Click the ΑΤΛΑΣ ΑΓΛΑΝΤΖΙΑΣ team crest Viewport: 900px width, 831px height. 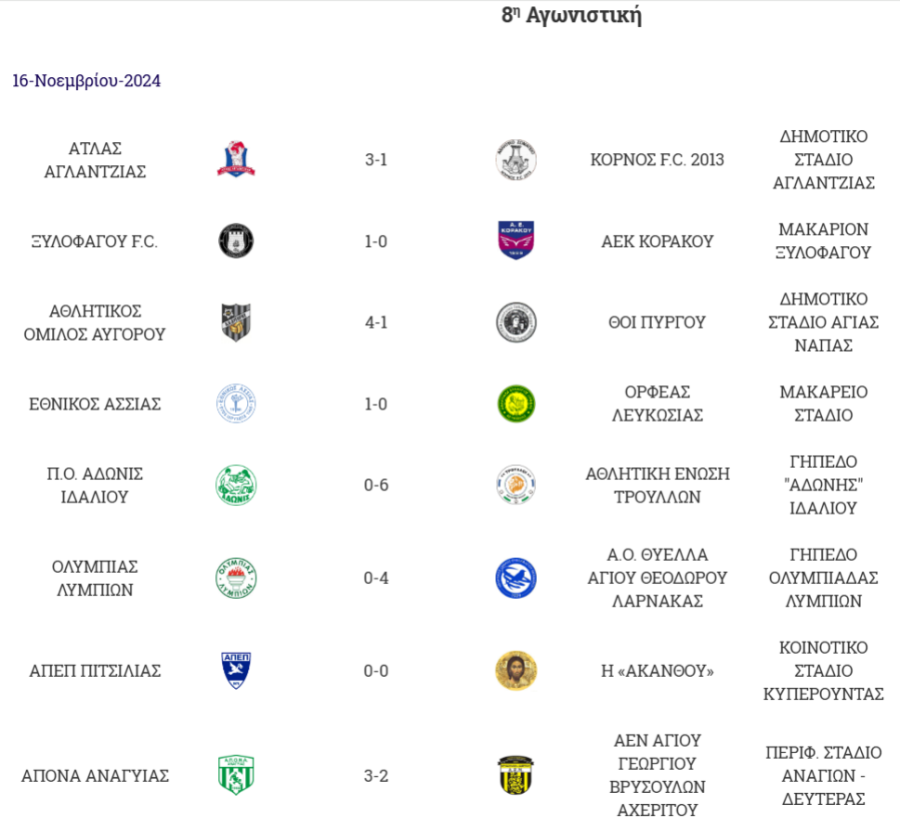236,159
